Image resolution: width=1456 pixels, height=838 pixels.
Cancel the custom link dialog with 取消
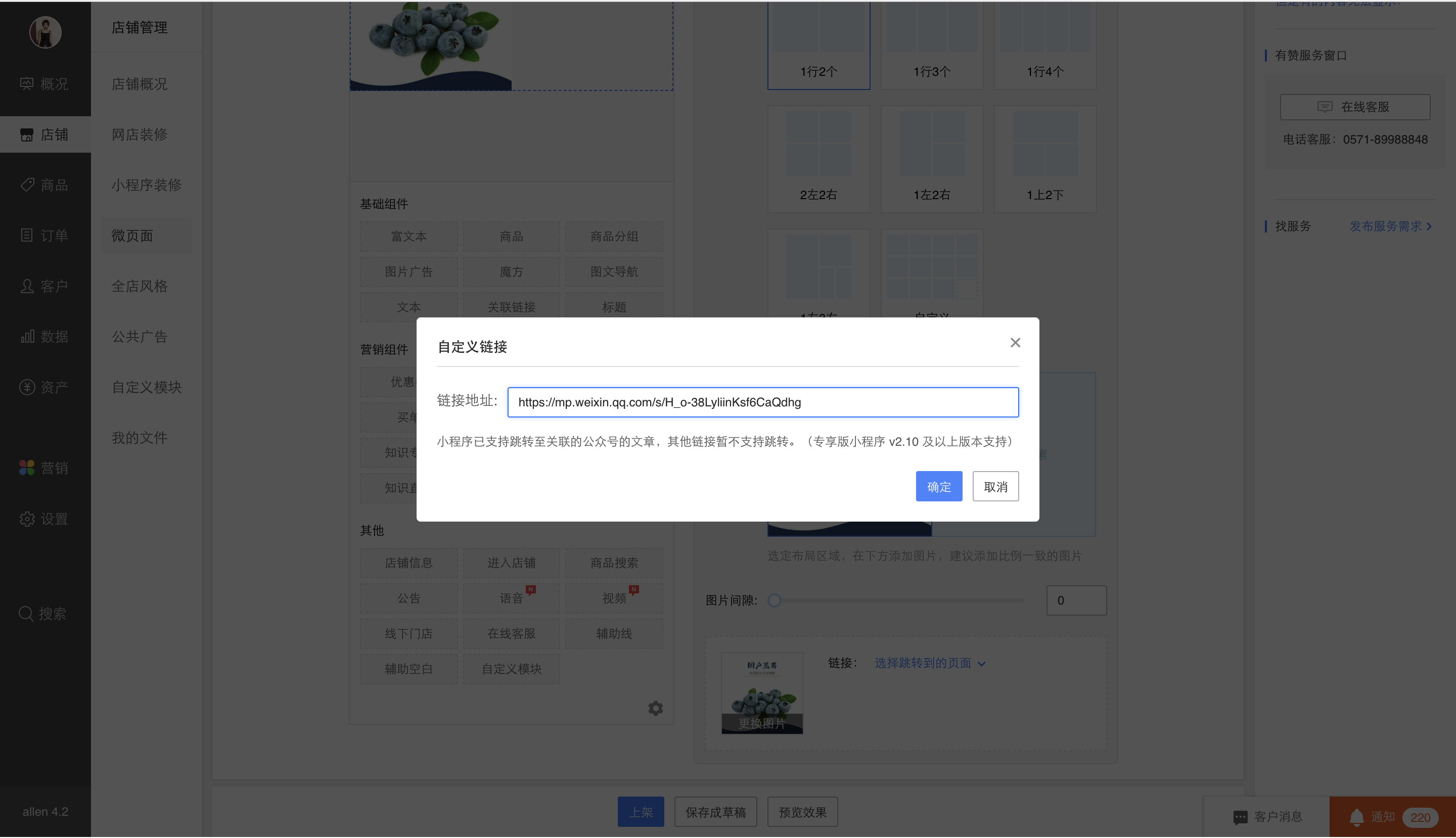point(995,486)
